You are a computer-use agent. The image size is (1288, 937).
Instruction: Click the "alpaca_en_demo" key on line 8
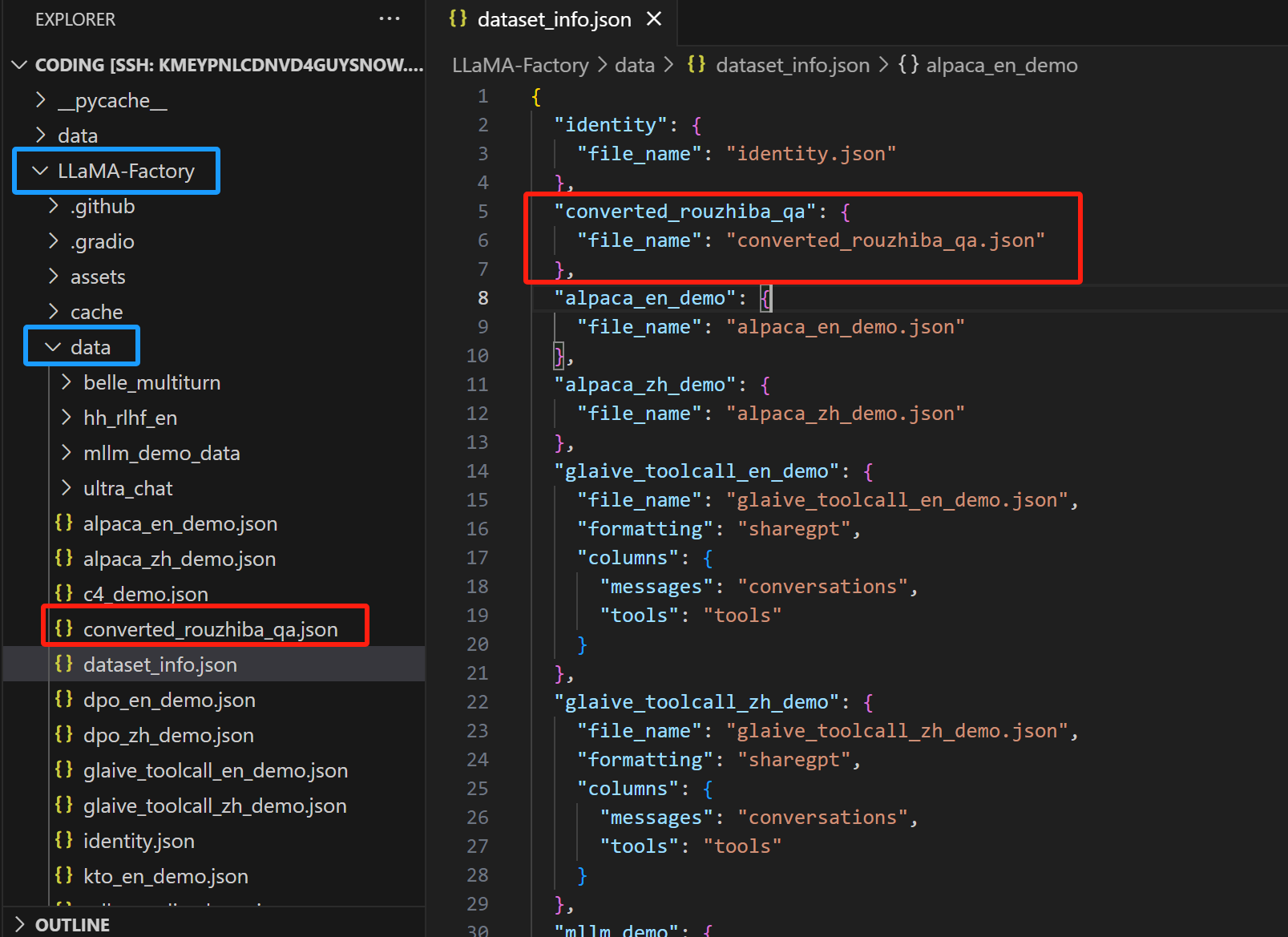click(645, 298)
